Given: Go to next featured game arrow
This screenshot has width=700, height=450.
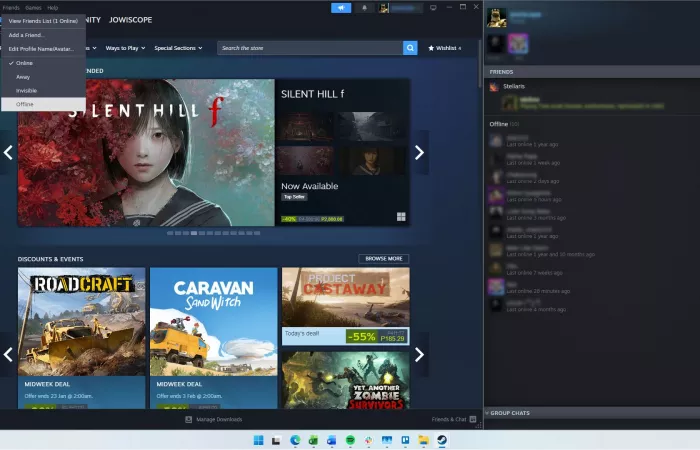Looking at the screenshot, I should click(420, 153).
